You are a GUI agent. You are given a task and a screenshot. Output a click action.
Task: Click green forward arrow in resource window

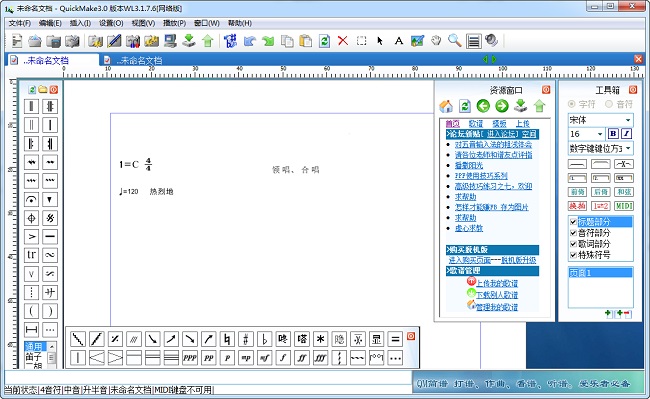pyautogui.click(x=502, y=106)
